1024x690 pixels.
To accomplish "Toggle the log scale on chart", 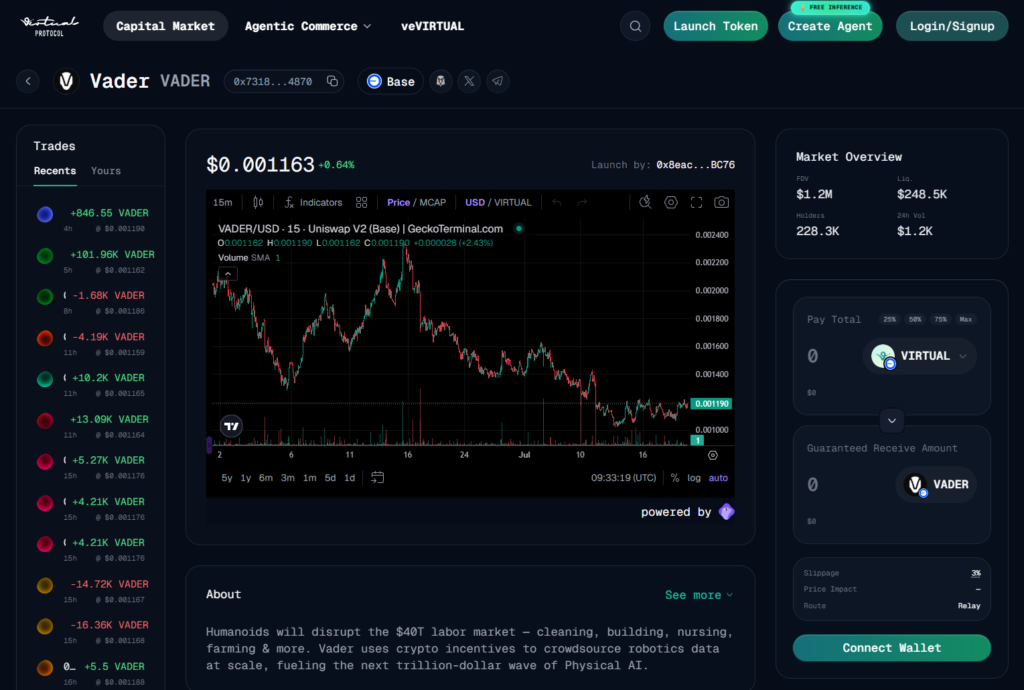I will (694, 478).
